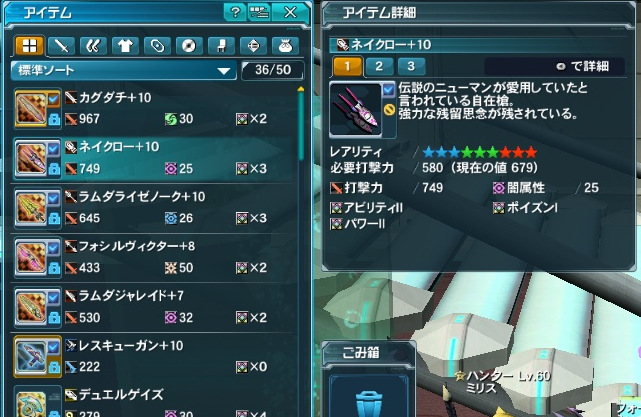Click the inventory list scrollbar
The width and height of the screenshot is (641, 417).
pyautogui.click(x=301, y=123)
